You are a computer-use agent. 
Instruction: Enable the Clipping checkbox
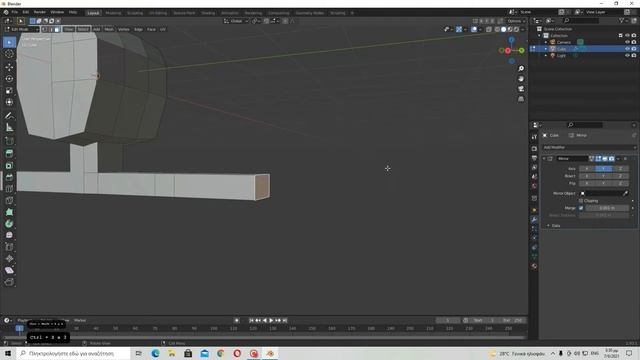[581, 201]
